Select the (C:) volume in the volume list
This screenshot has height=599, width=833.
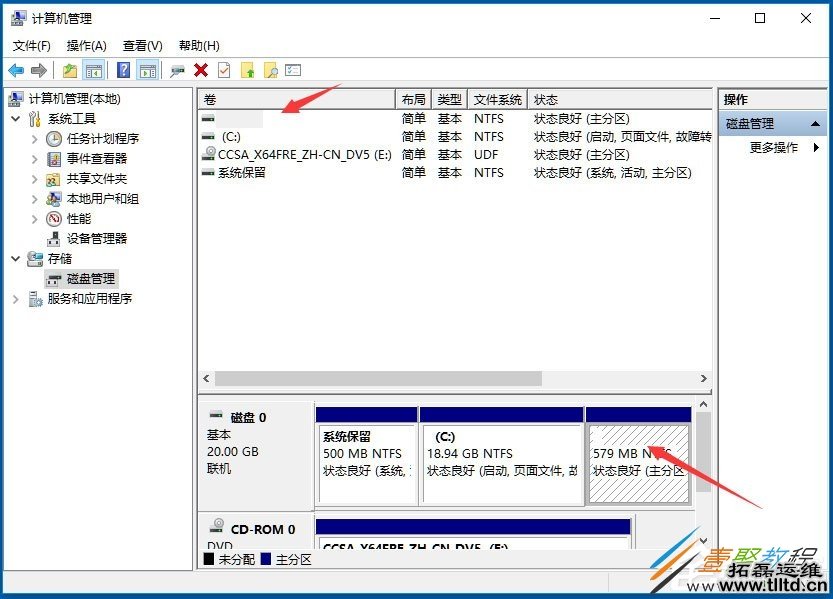tap(232, 137)
